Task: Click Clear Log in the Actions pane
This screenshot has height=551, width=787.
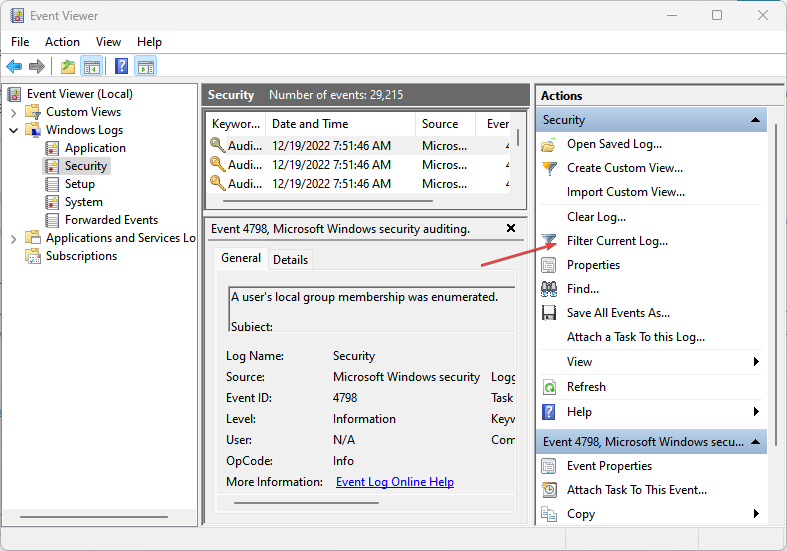Action: point(596,217)
